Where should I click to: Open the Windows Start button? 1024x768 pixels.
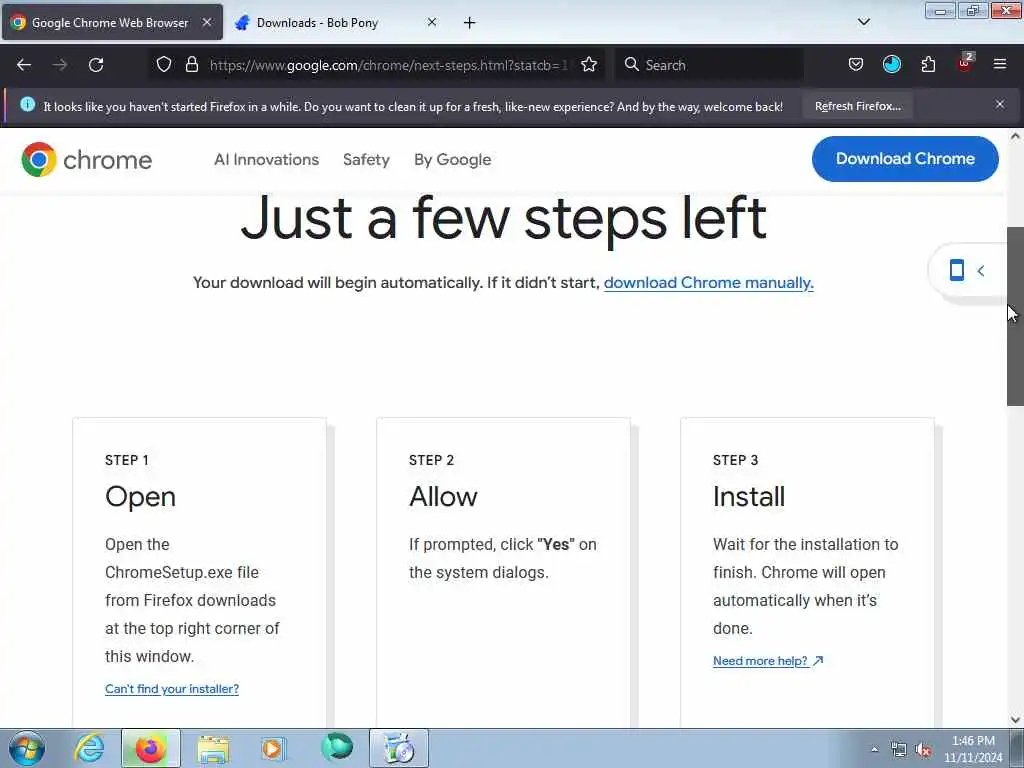[27, 748]
